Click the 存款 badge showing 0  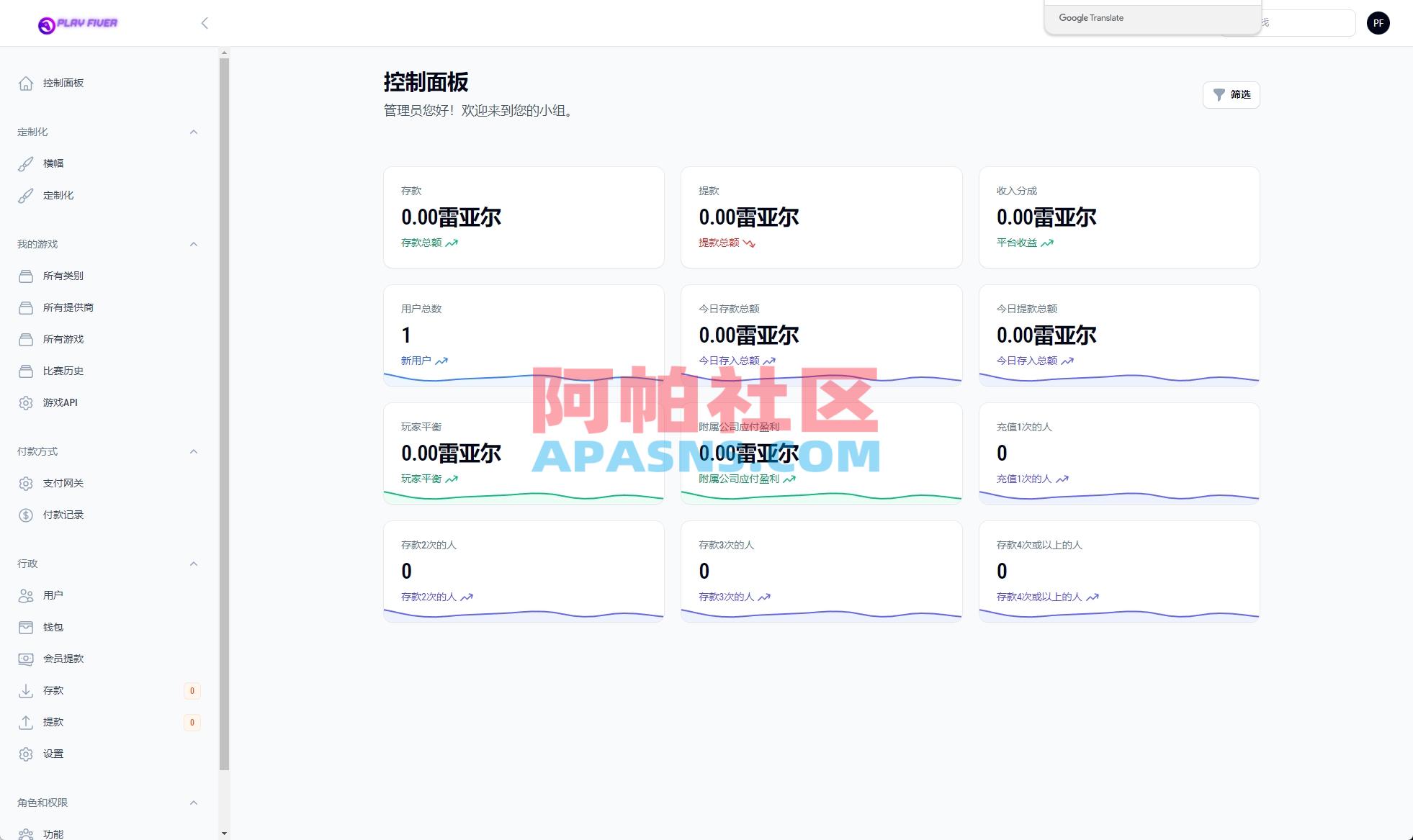(192, 690)
